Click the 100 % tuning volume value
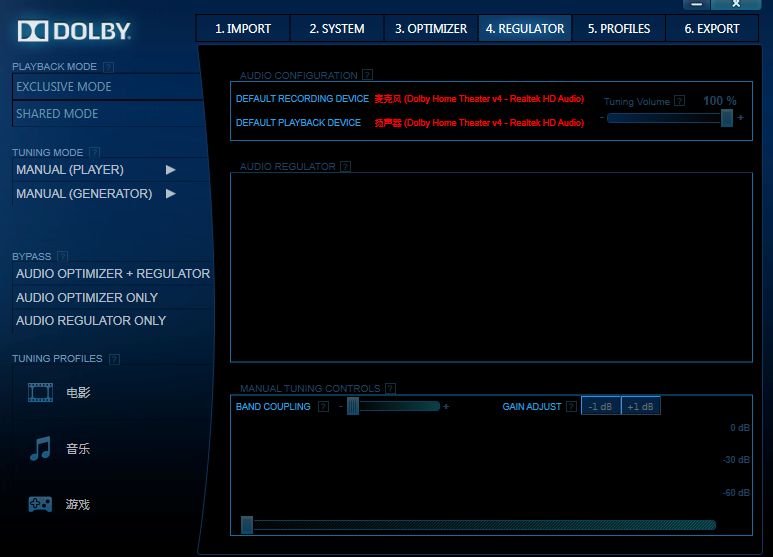Image resolution: width=773 pixels, height=557 pixels. point(720,101)
